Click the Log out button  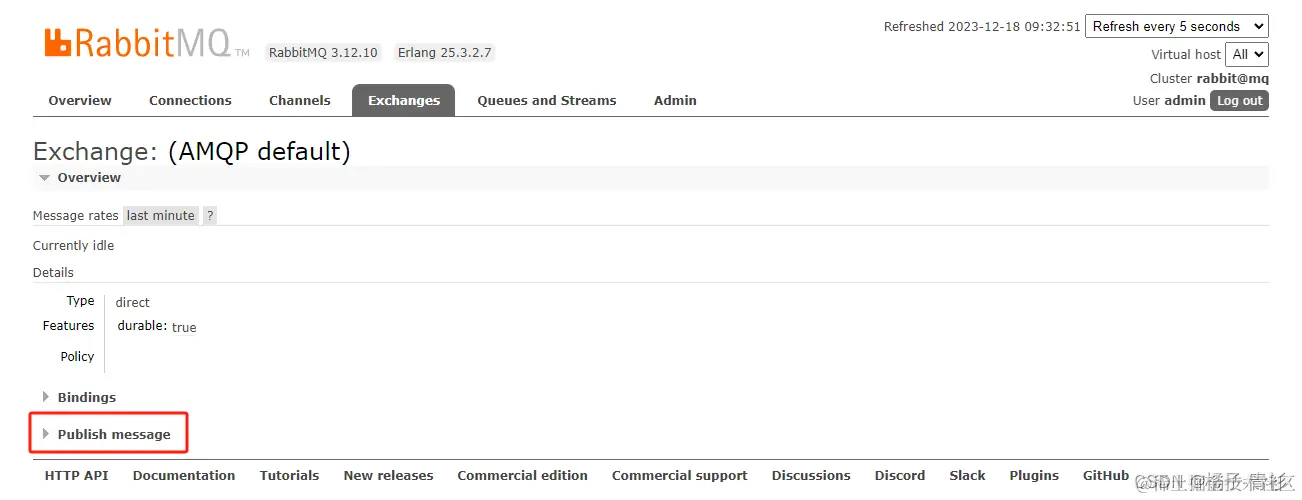pos(1240,100)
